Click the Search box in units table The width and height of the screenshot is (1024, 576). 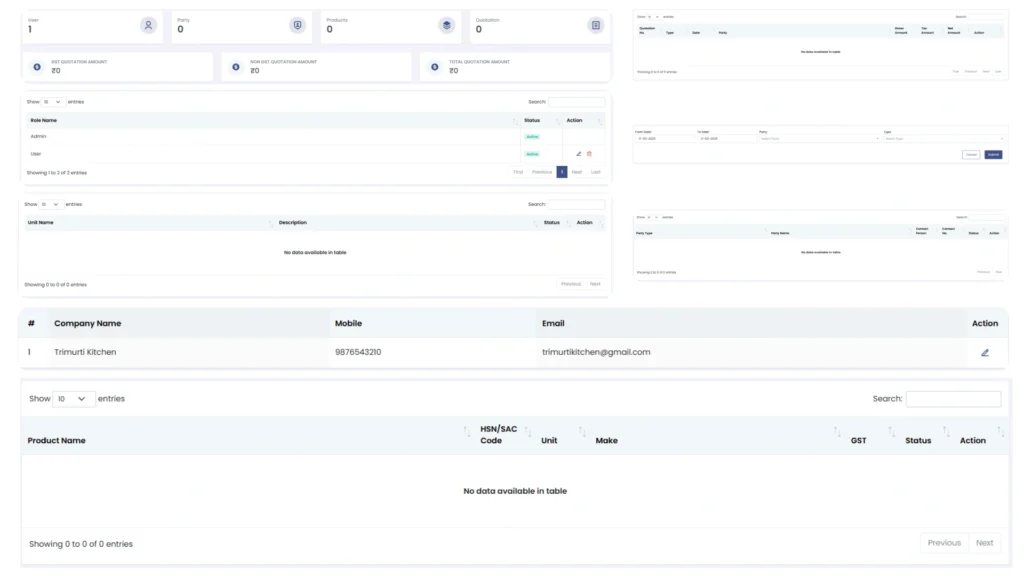tap(577, 204)
